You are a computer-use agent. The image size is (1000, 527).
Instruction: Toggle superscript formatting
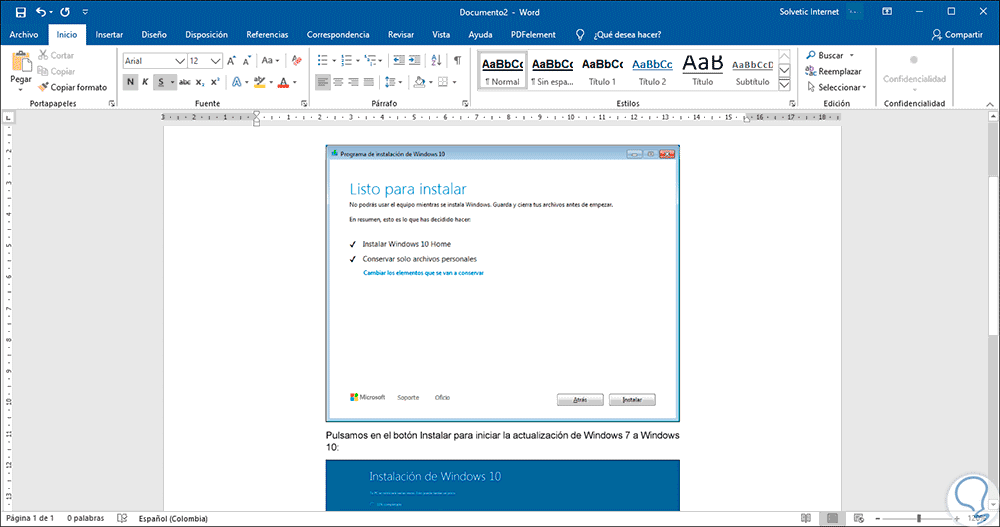click(216, 82)
